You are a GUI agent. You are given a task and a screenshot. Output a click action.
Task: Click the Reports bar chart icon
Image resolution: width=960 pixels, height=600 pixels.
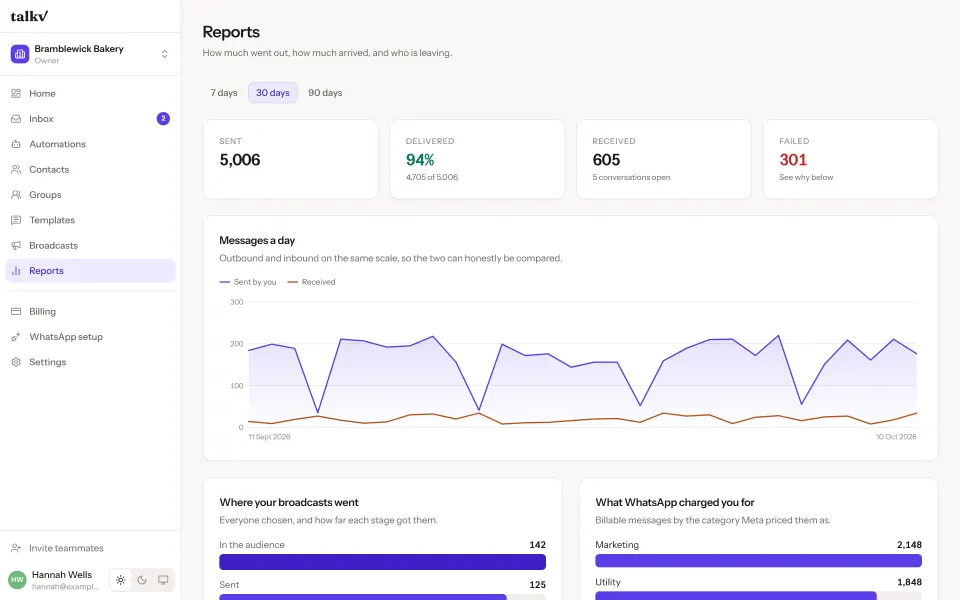(16, 271)
